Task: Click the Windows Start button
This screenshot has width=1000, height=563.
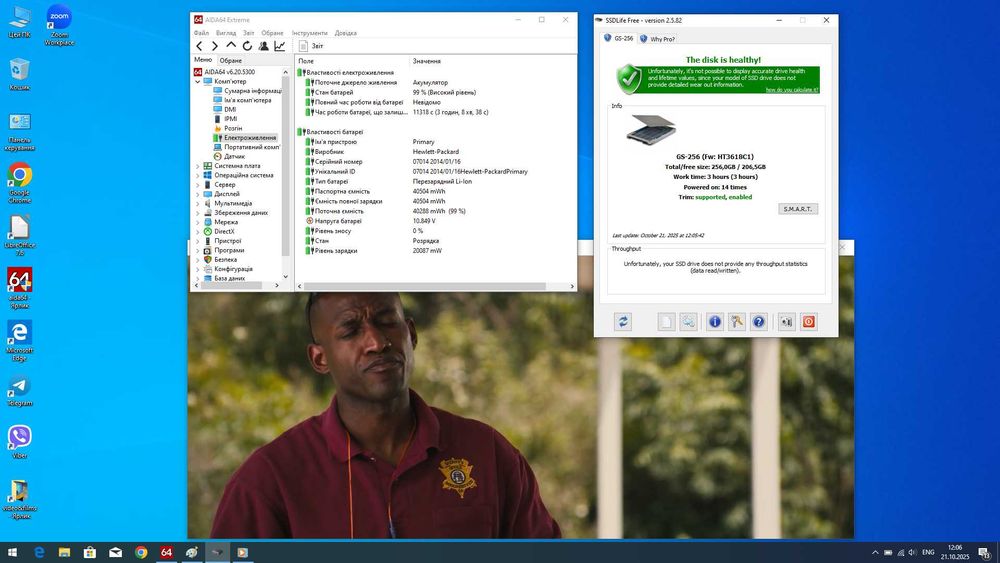Action: (12, 552)
